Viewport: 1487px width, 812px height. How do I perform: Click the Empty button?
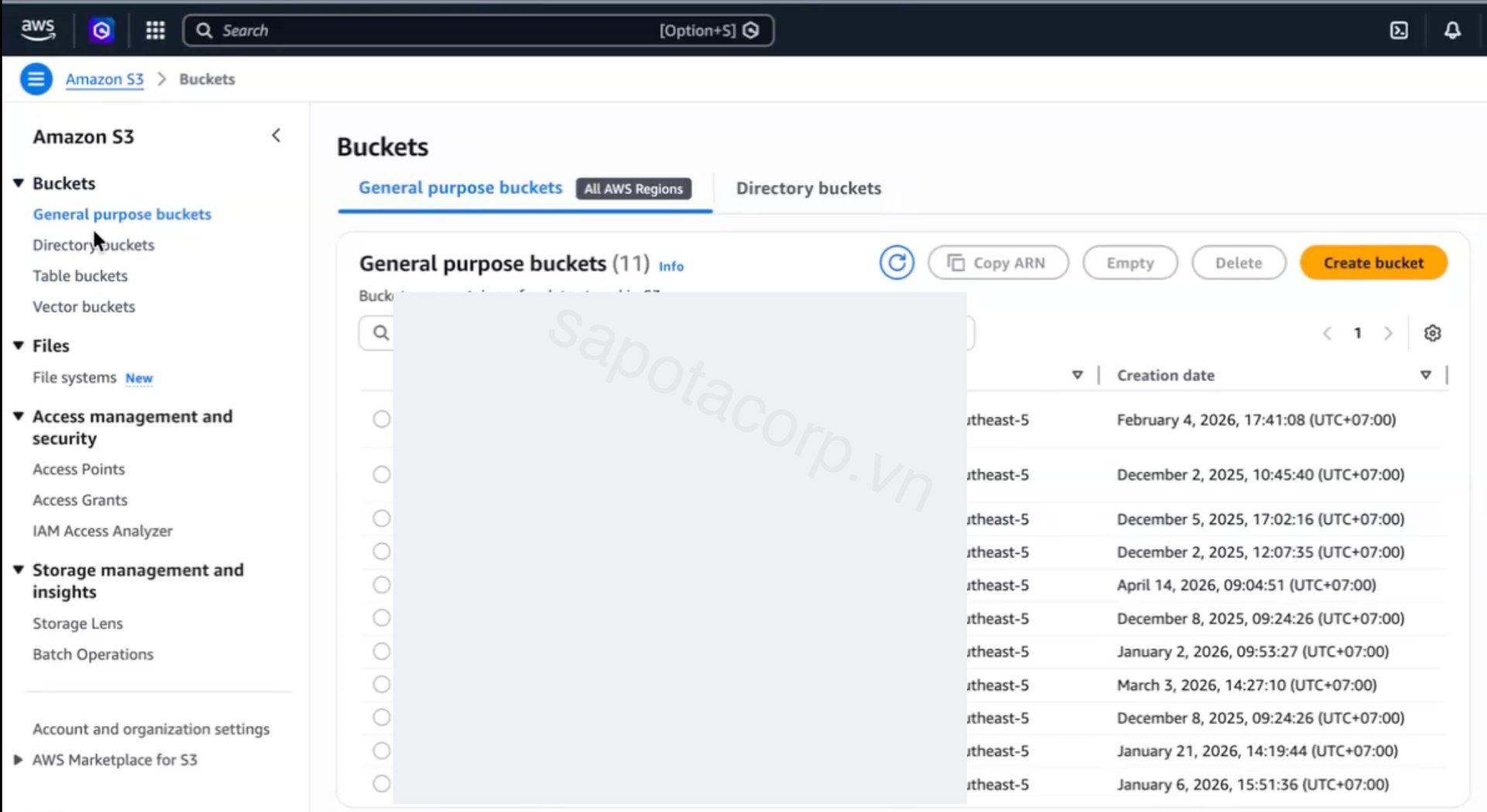pos(1130,263)
